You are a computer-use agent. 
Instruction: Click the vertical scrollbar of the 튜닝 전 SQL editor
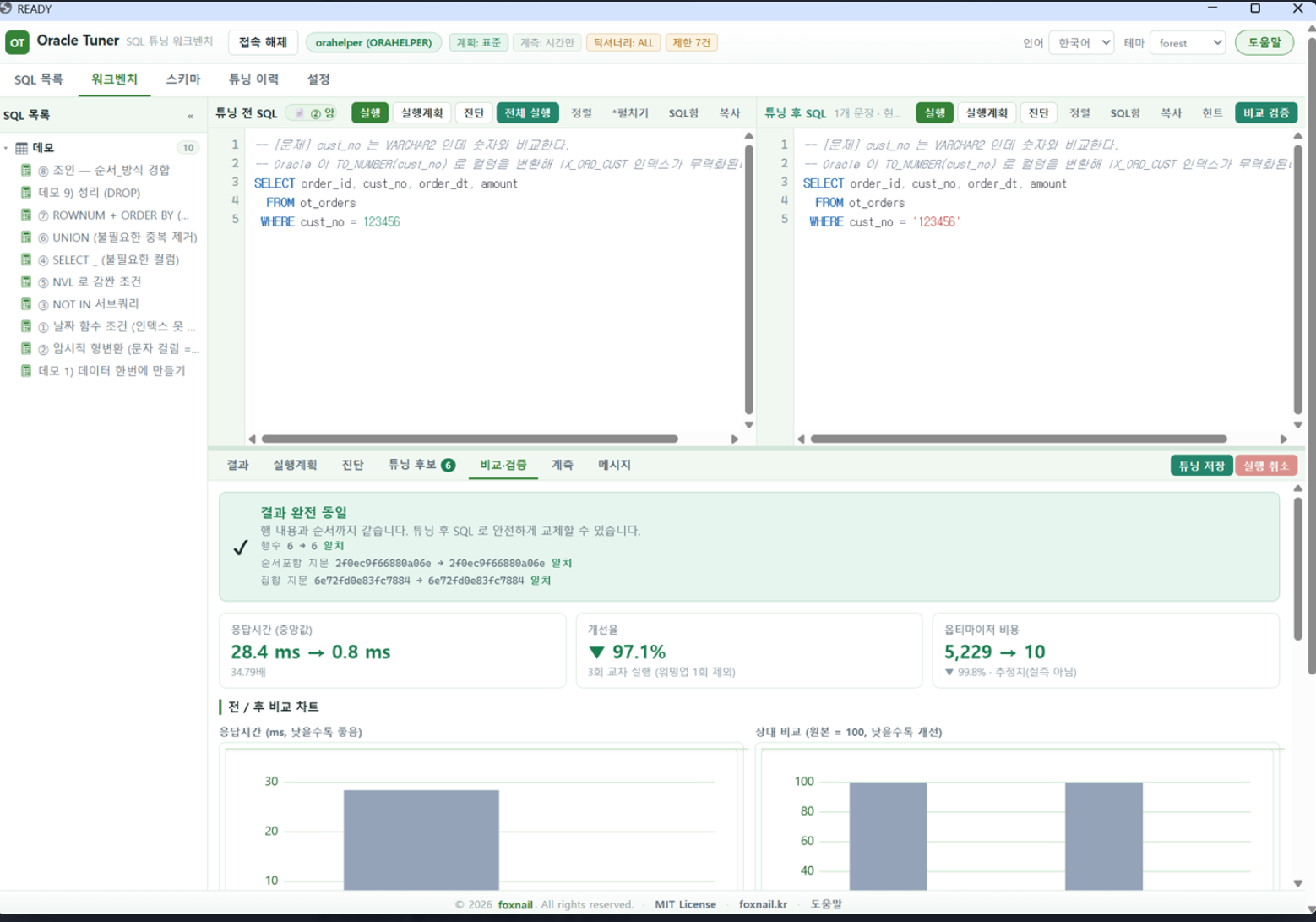coord(748,279)
